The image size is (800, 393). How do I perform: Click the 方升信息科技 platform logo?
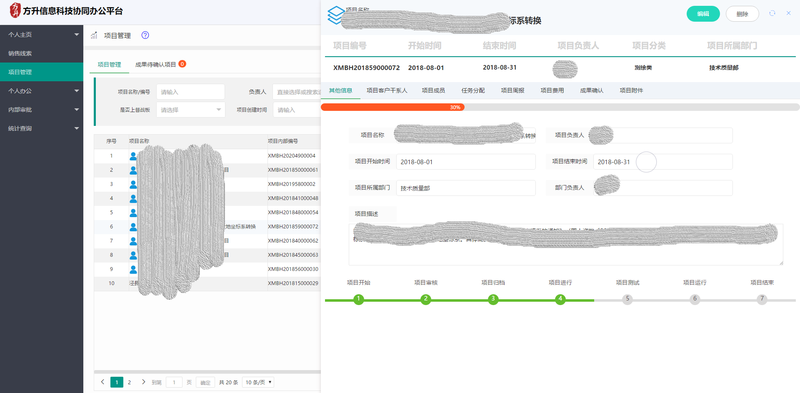pos(16,10)
